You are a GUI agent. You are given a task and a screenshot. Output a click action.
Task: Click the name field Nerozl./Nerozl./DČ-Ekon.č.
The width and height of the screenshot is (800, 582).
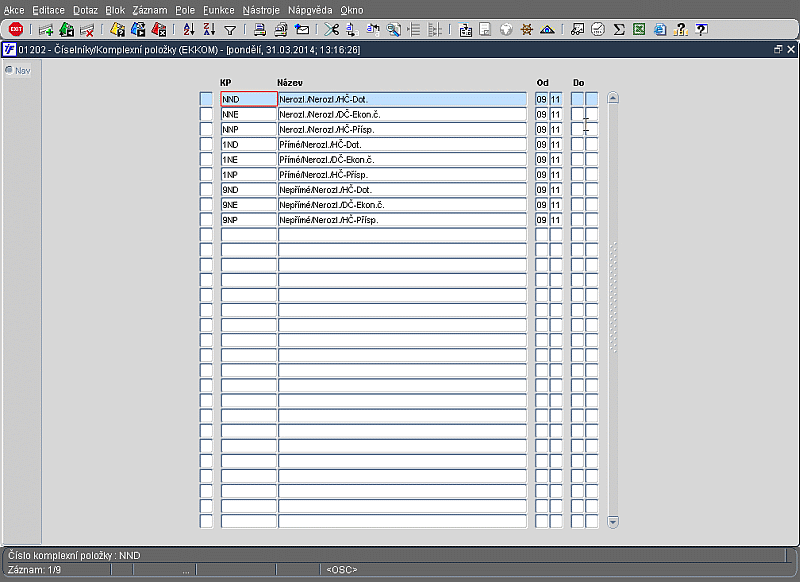403,114
